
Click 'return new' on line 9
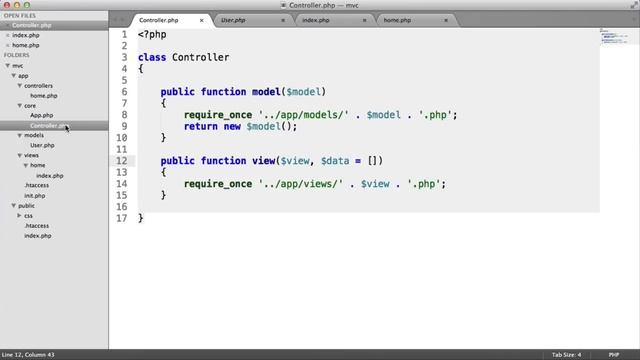pos(212,127)
